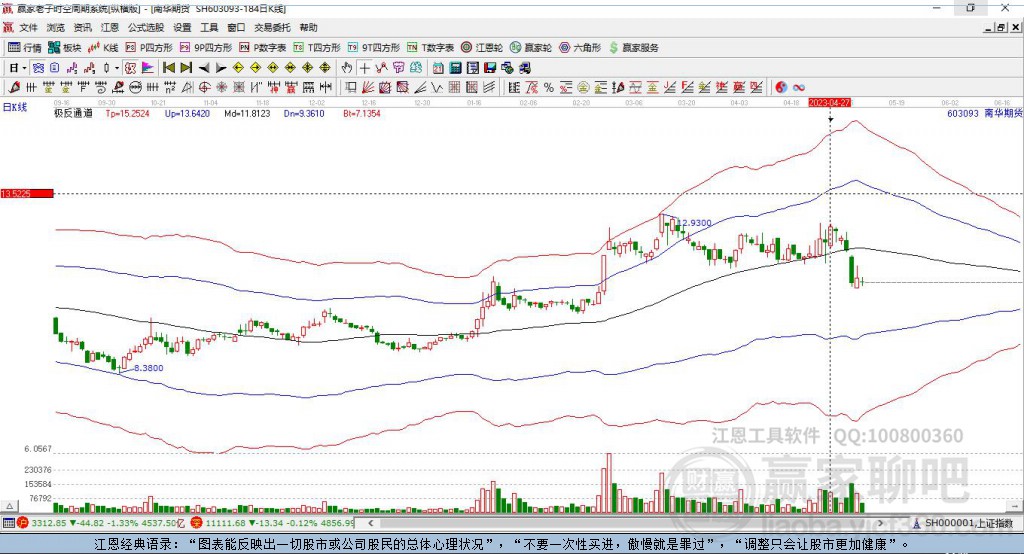Open the 公式选股 menu
1024x554 pixels.
point(146,27)
